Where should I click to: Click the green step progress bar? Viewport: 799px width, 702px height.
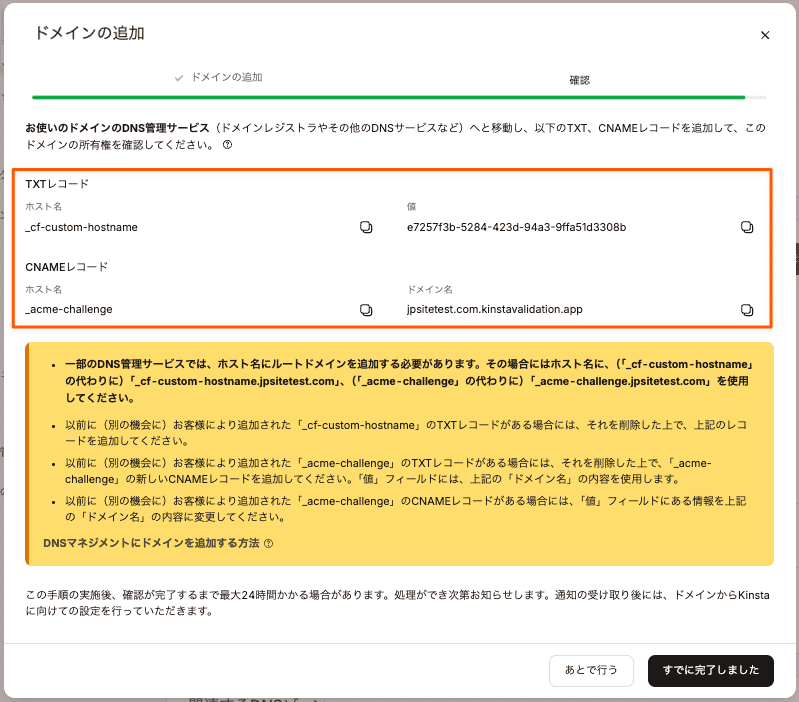[x=388, y=97]
